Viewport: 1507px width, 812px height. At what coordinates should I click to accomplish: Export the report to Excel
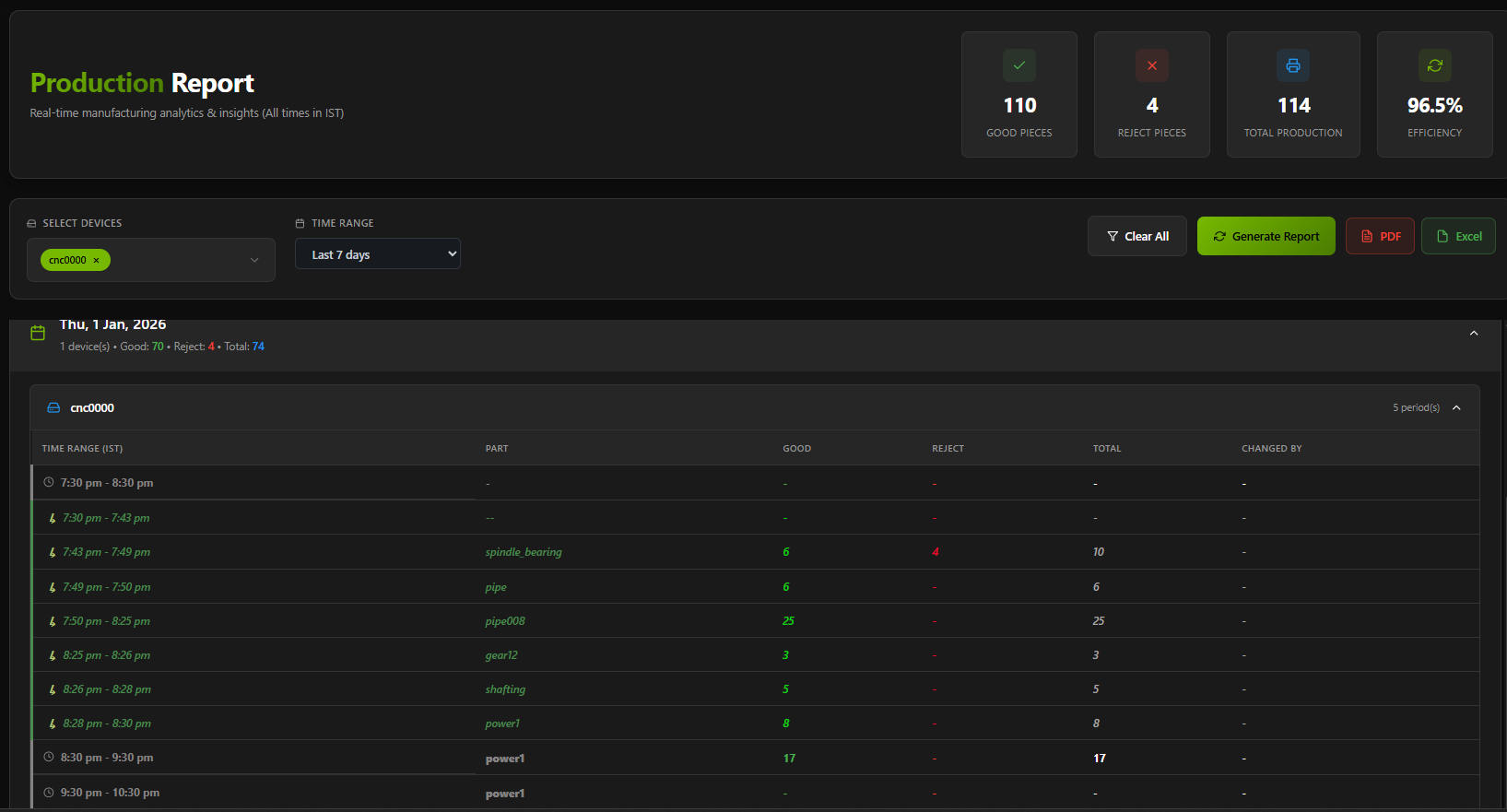[x=1458, y=236]
